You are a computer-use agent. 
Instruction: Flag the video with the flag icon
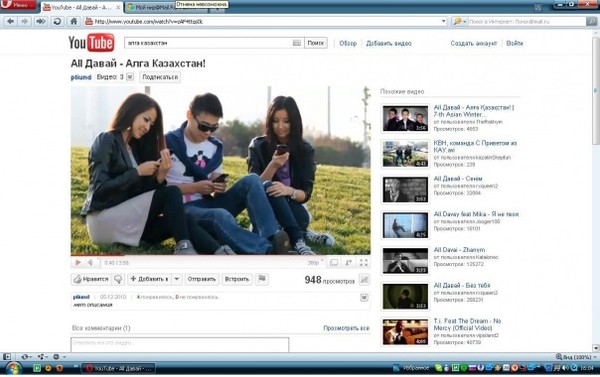click(x=262, y=279)
